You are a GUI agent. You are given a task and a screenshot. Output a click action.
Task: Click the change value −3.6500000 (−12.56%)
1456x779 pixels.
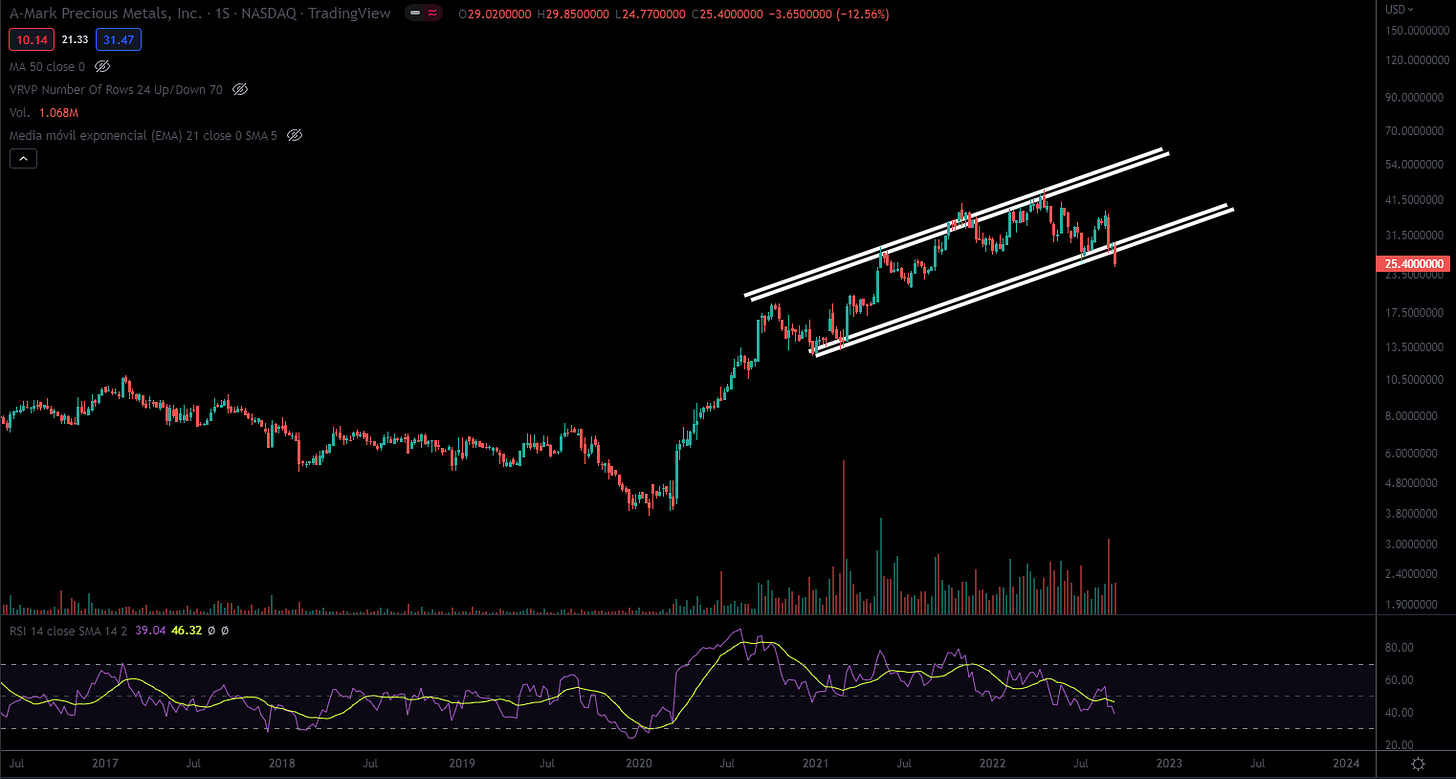tap(829, 14)
